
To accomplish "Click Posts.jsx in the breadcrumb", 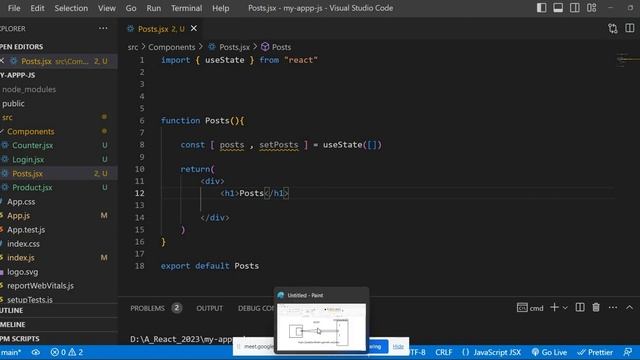I will point(234,47).
